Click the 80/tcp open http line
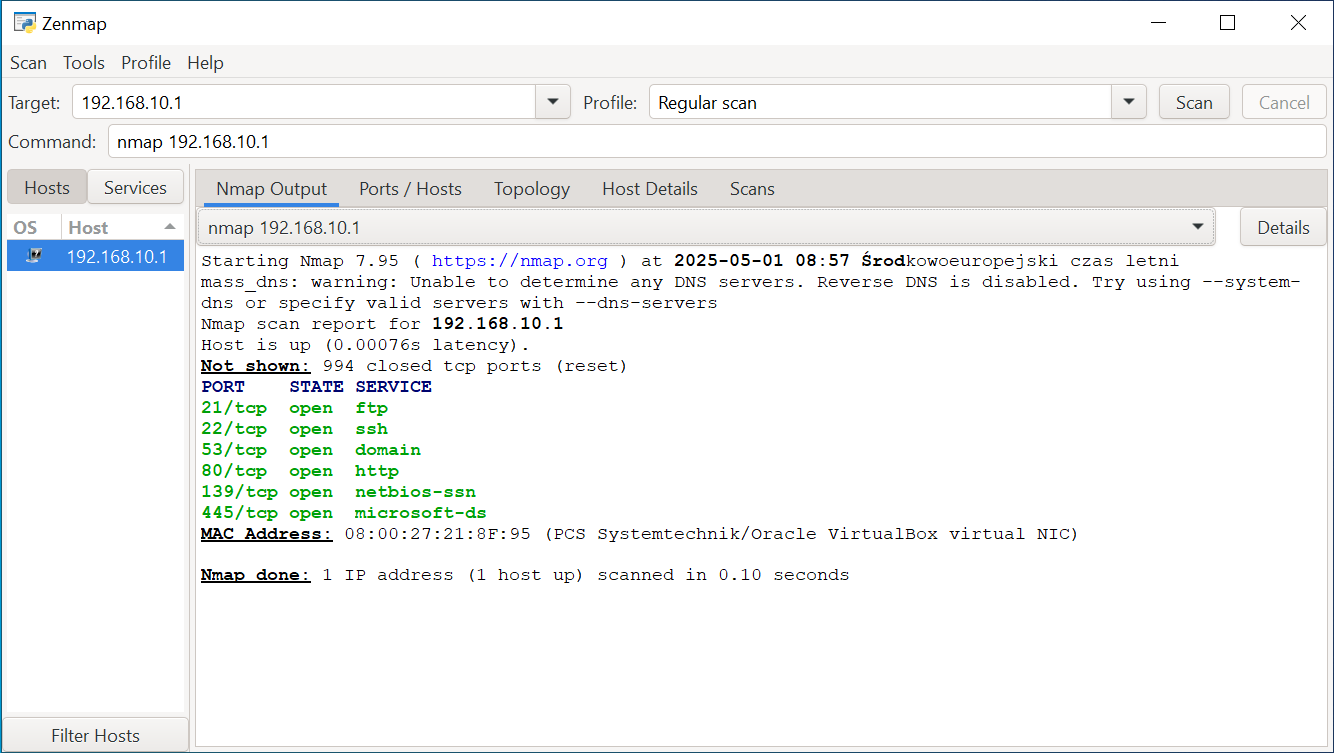 [x=300, y=471]
